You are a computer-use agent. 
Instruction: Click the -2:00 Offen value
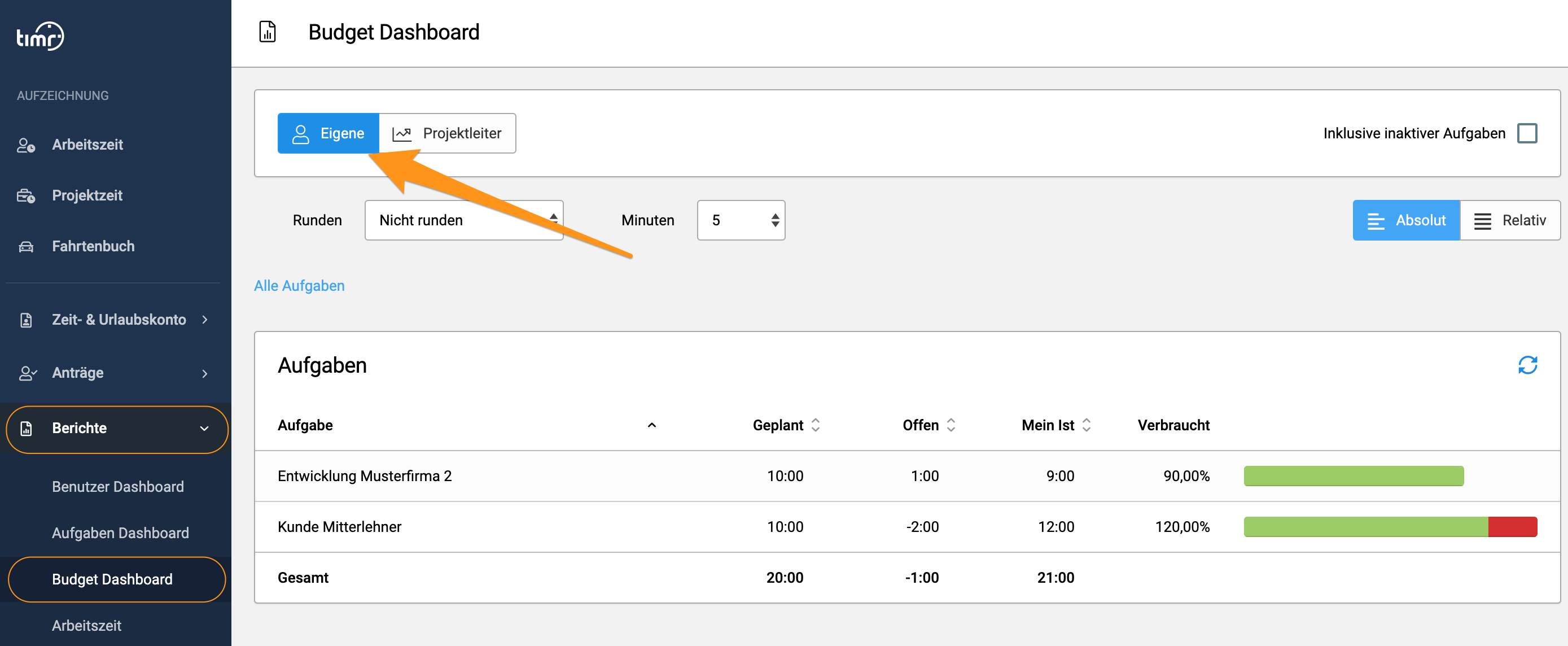922,527
